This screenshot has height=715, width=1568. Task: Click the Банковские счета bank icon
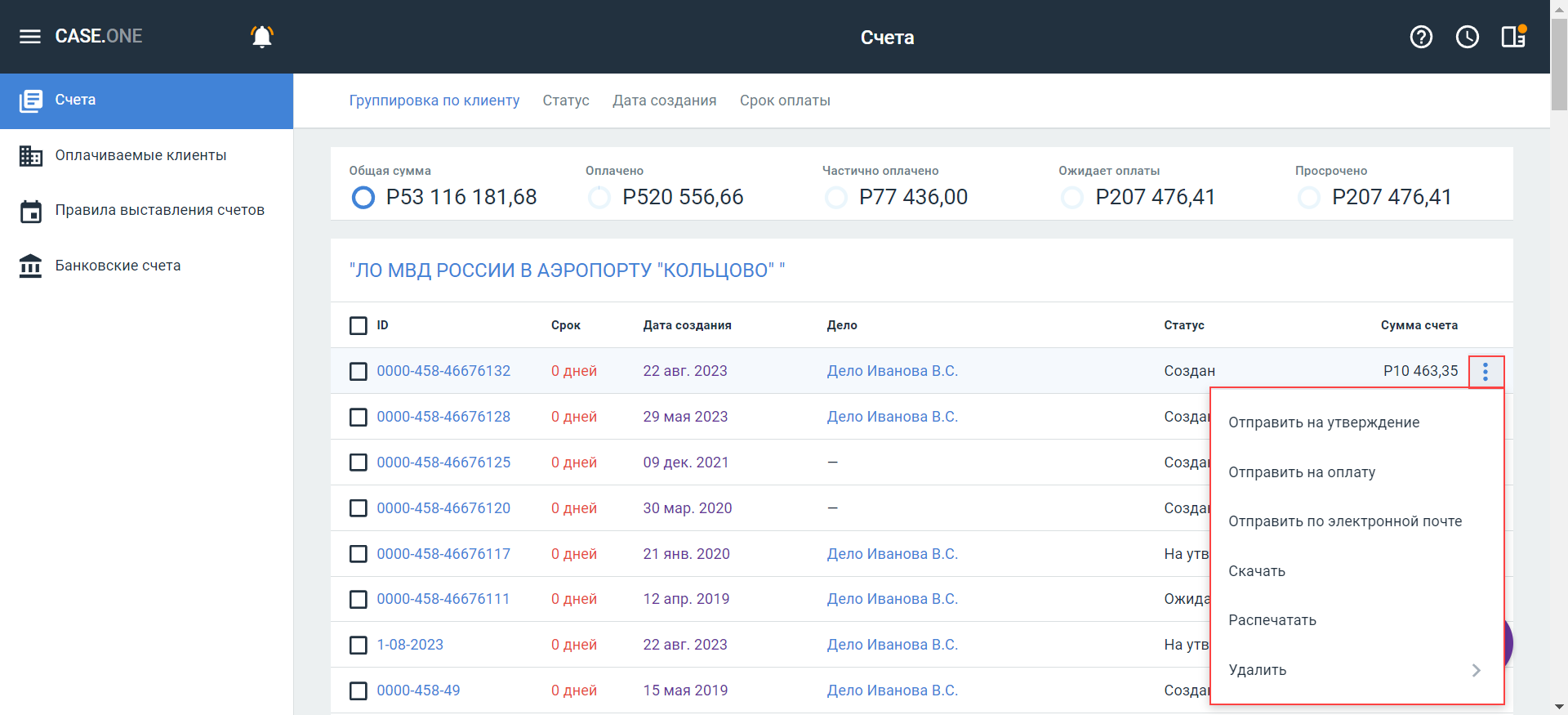31,266
